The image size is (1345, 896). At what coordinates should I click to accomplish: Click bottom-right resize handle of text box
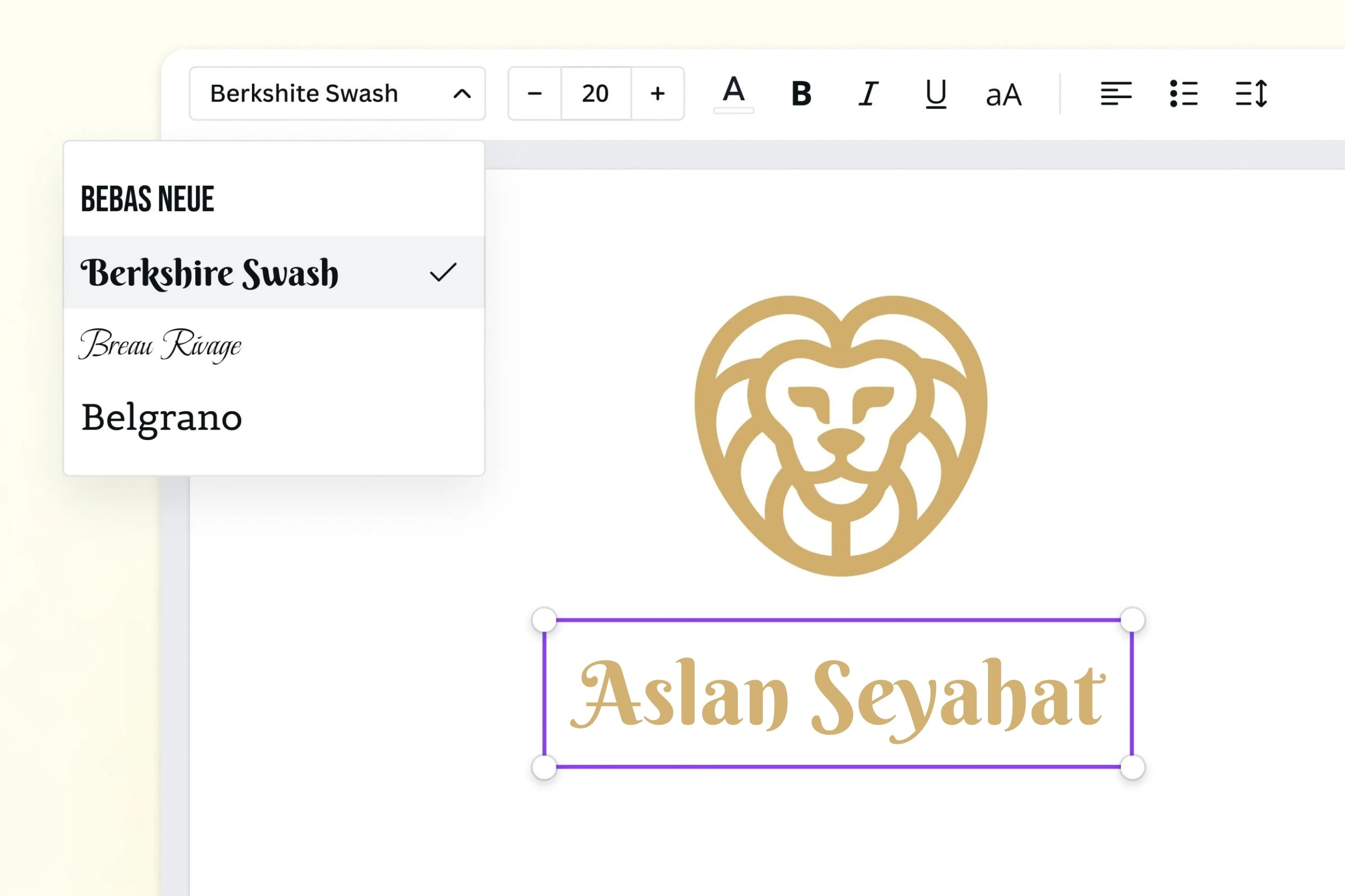[x=1133, y=767]
